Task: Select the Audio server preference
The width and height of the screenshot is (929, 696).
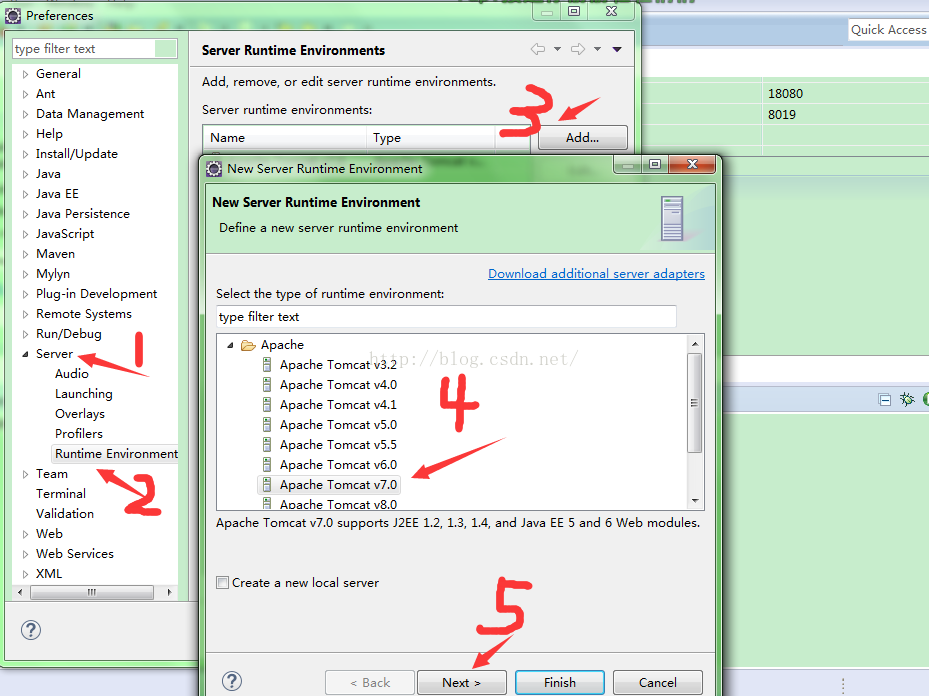Action: 72,374
